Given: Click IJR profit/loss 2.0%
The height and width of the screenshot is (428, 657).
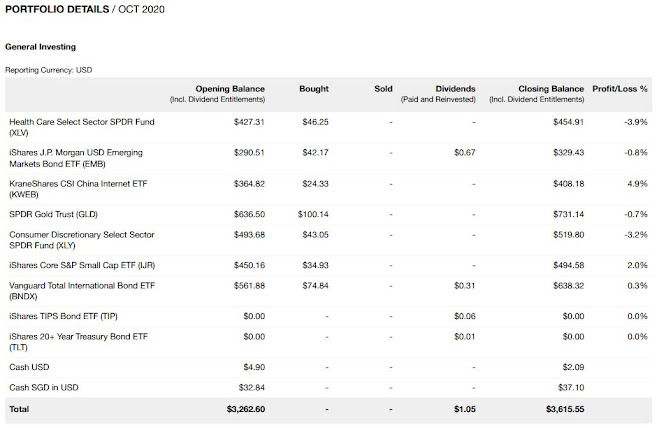Looking at the screenshot, I should tap(637, 265).
